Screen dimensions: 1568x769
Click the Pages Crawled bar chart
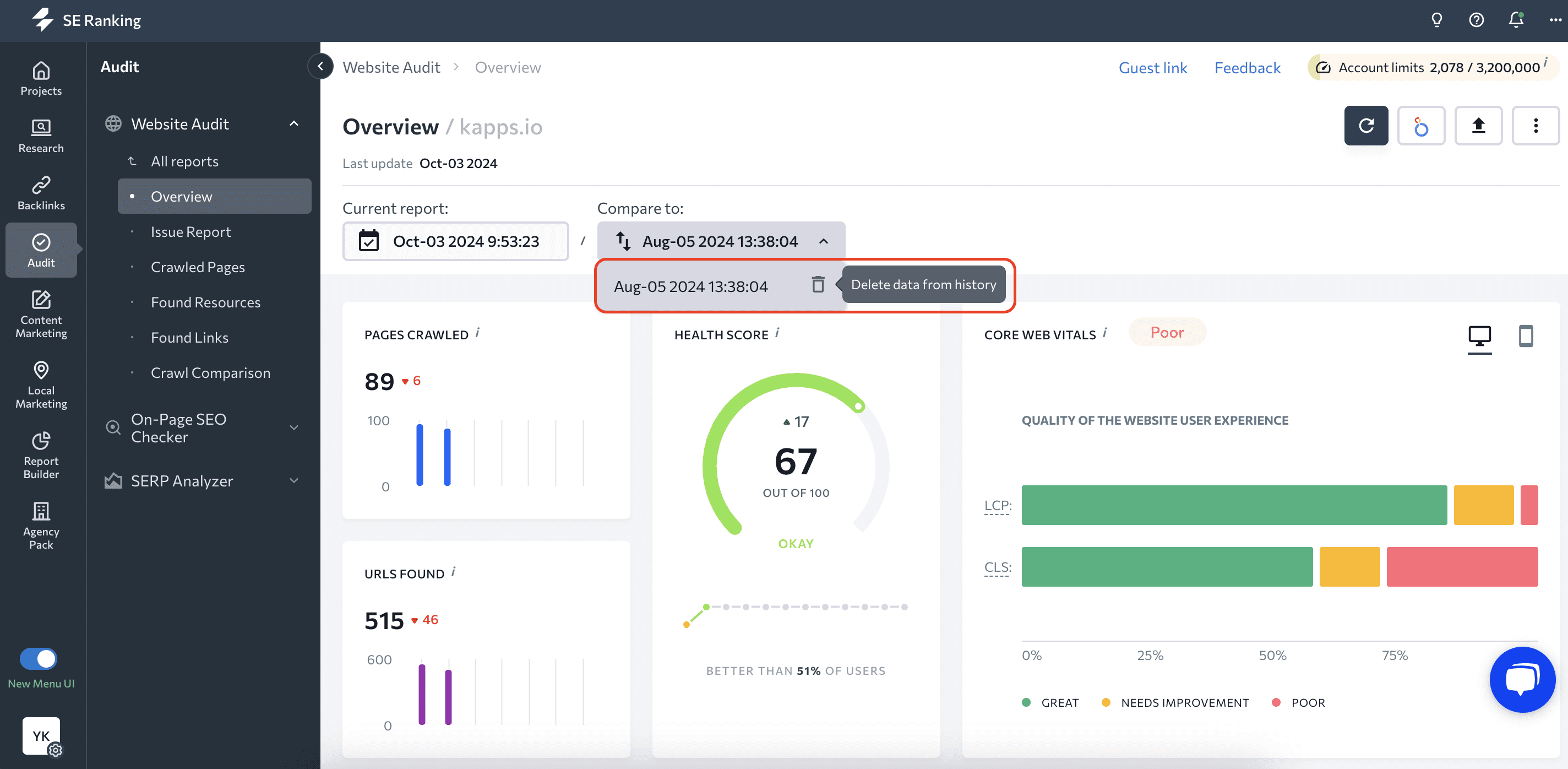click(475, 453)
